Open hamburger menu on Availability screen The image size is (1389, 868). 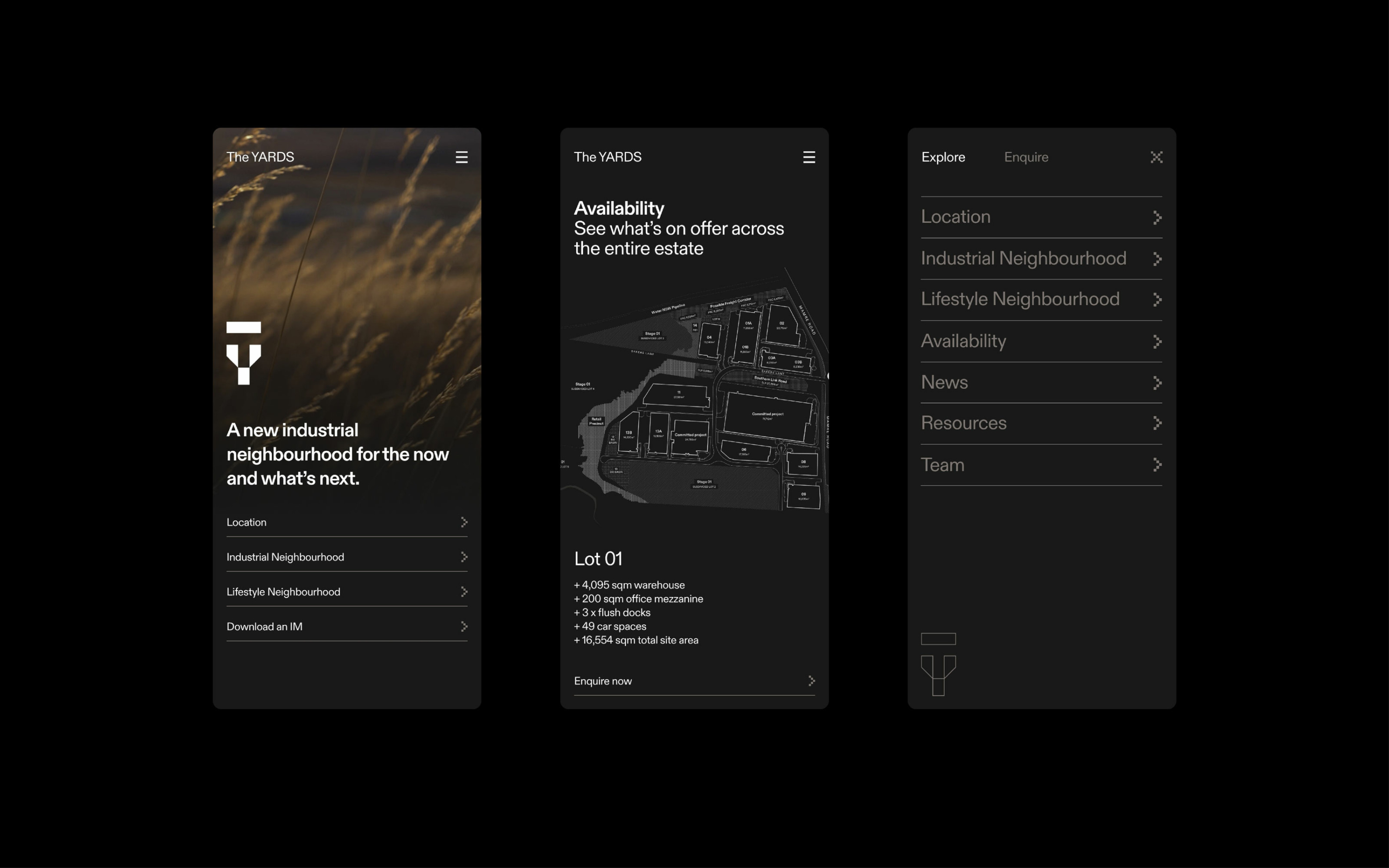(x=809, y=157)
